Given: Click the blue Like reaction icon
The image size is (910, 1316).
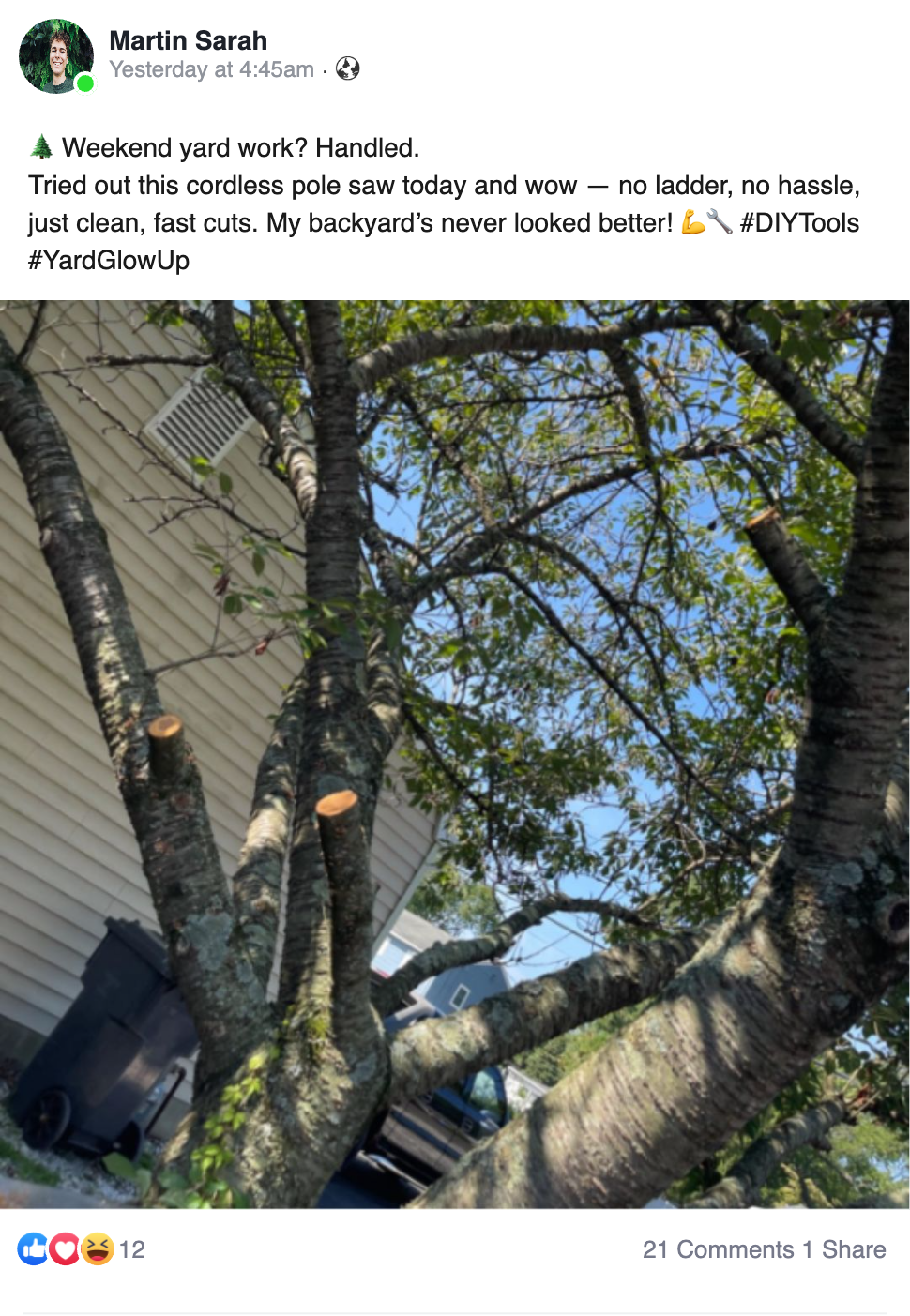Looking at the screenshot, I should click(x=33, y=1248).
